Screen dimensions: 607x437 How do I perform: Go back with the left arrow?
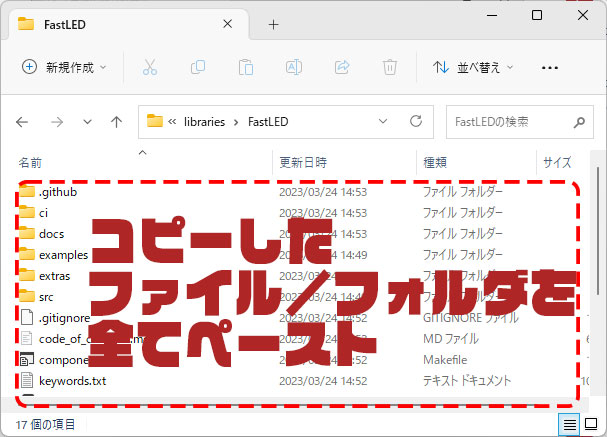point(22,122)
